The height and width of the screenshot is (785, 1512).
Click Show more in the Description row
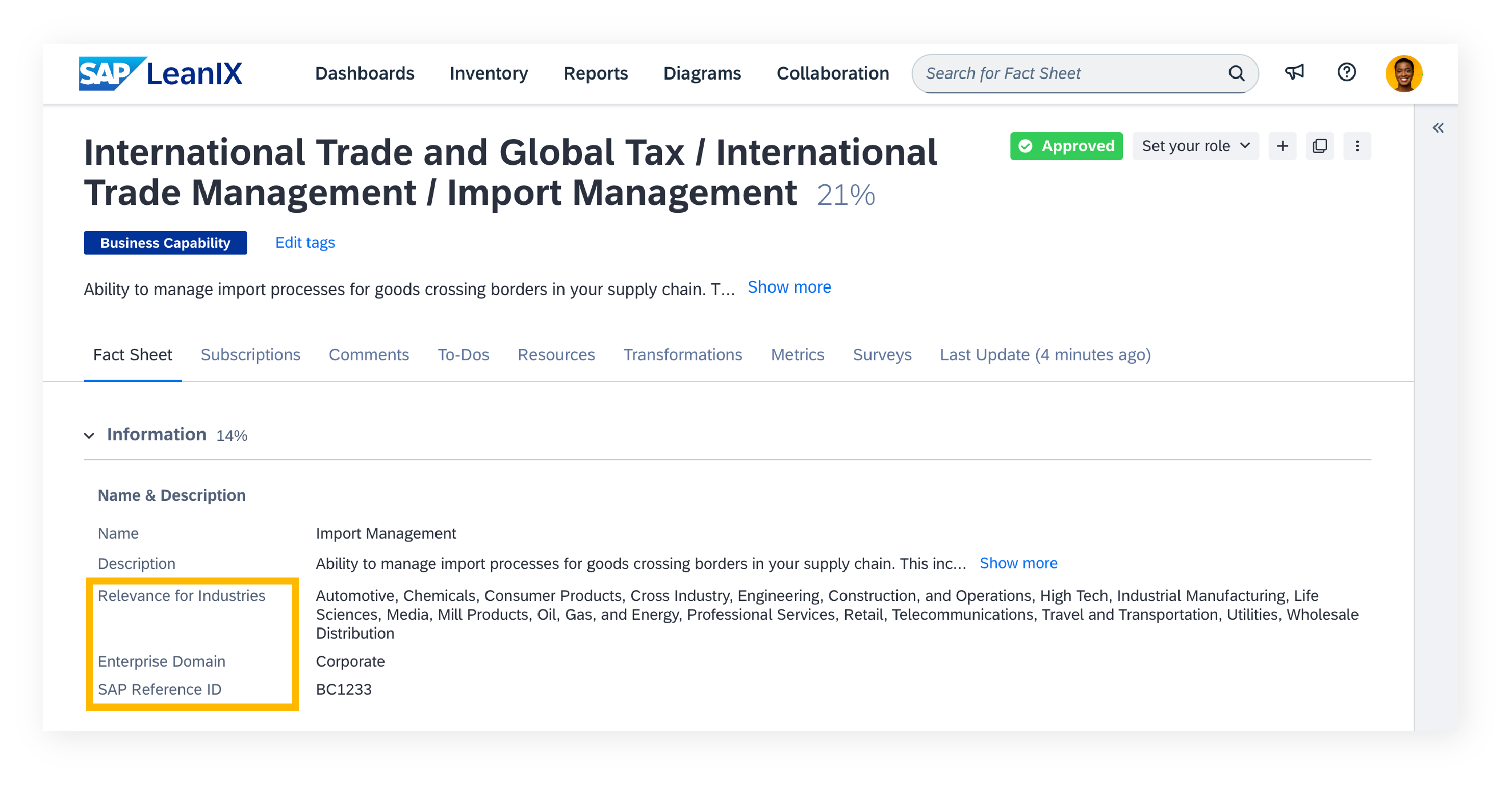[1018, 563]
